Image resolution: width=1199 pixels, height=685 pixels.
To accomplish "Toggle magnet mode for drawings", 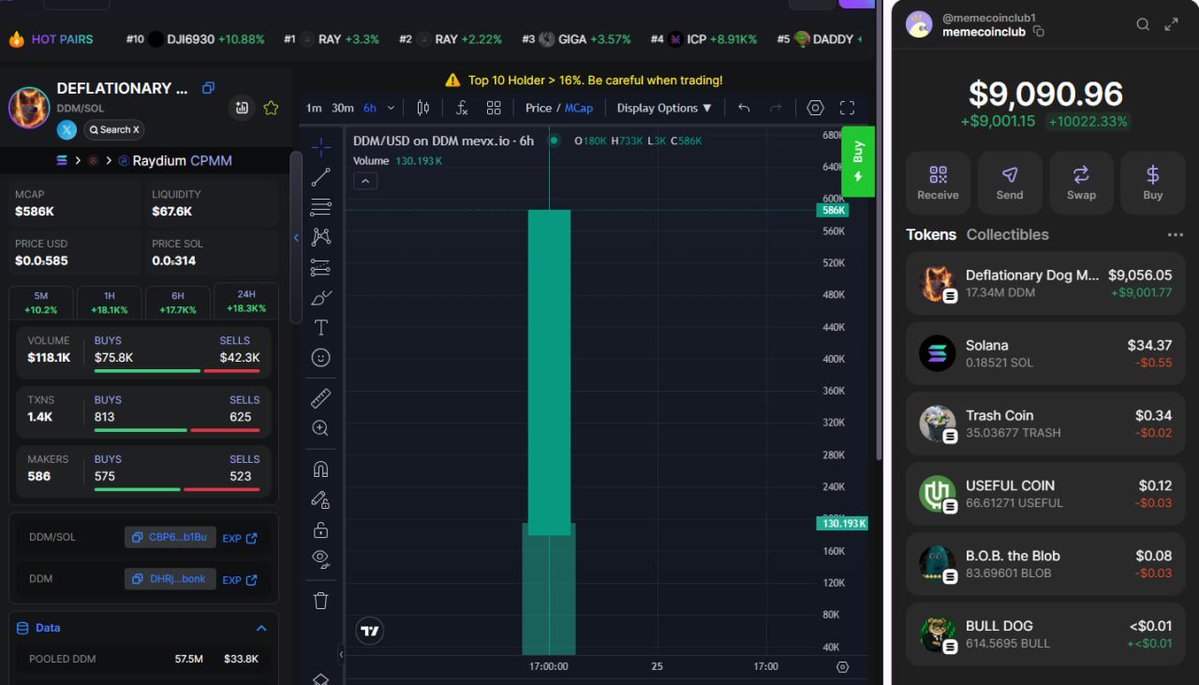I will click(320, 469).
